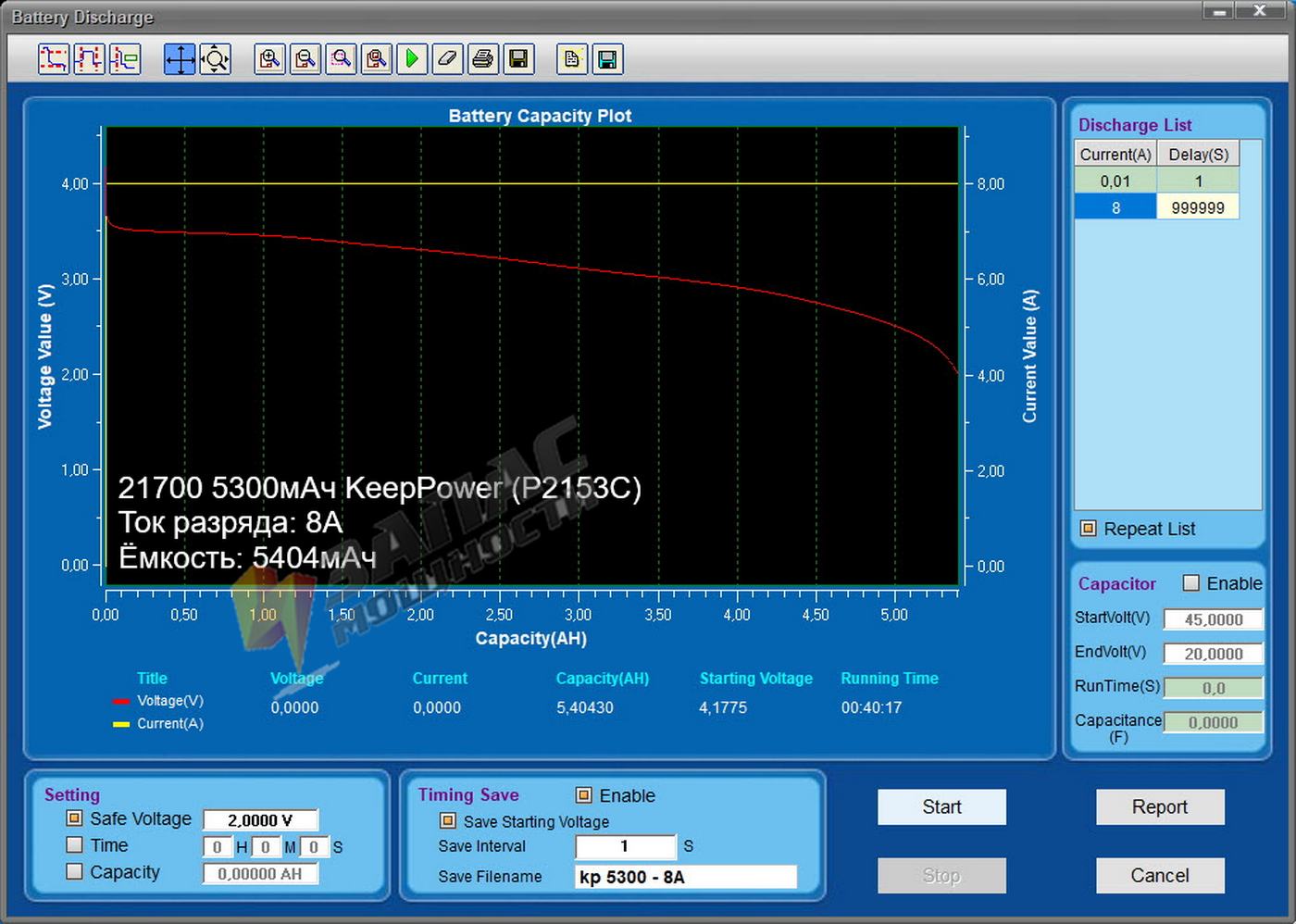Toggle Save Starting Voltage checkbox

[448, 821]
